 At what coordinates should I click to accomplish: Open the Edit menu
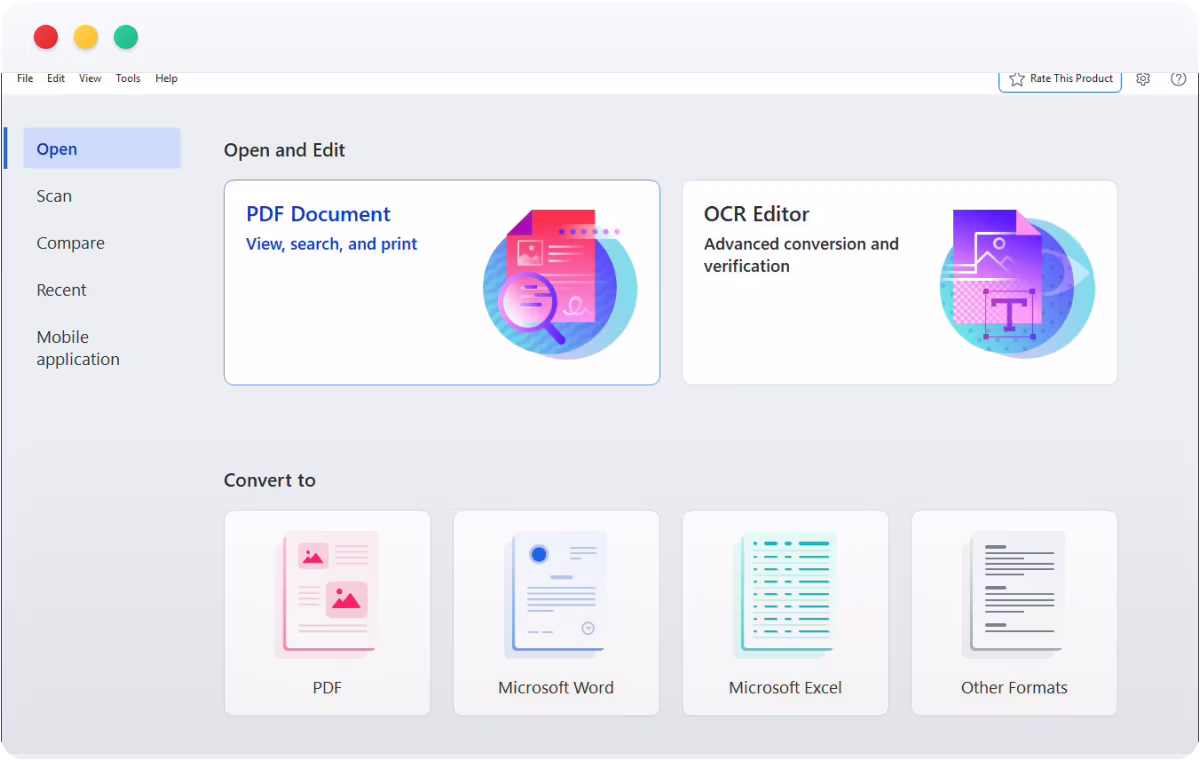[56, 78]
